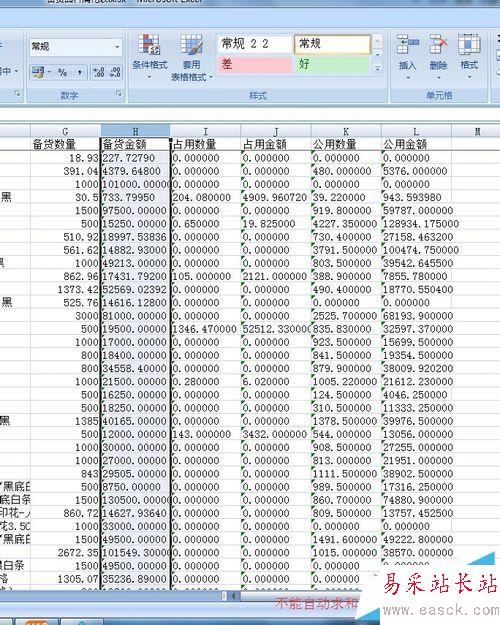Select column M header
This screenshot has width=500, height=625.
pyautogui.click(x=476, y=131)
